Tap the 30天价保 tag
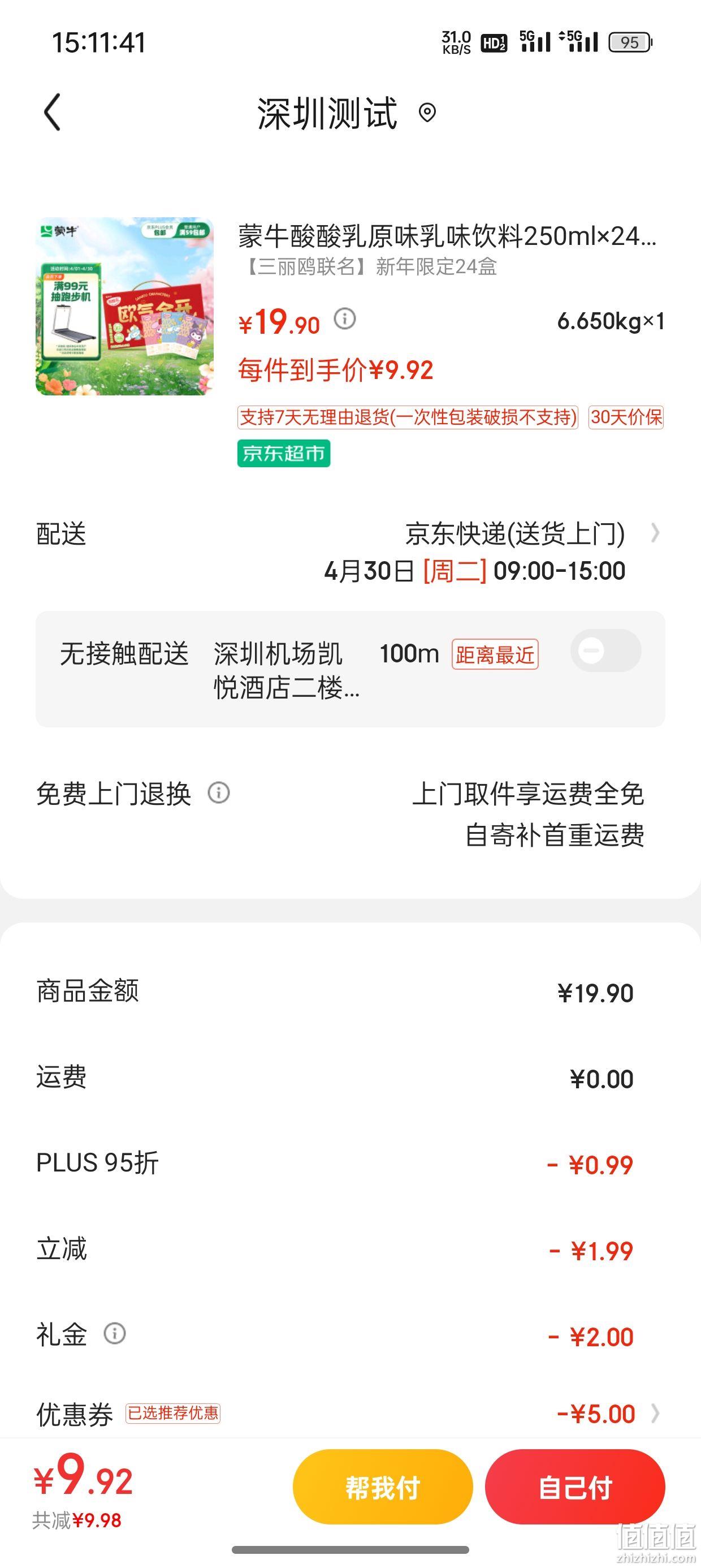The image size is (701, 1568). [626, 417]
